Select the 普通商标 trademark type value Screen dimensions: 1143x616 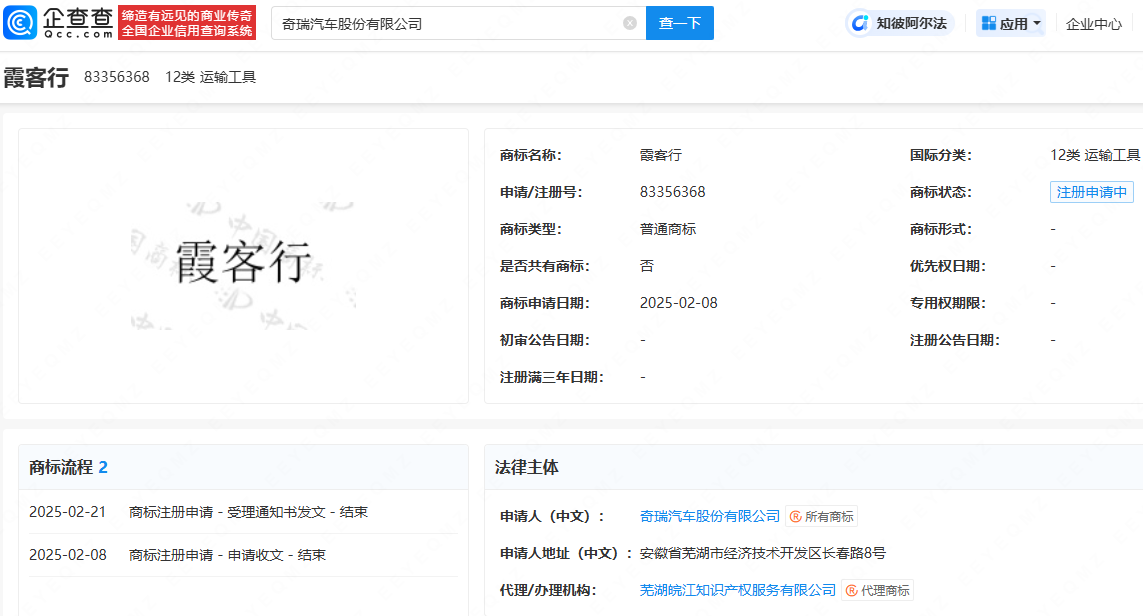point(668,229)
